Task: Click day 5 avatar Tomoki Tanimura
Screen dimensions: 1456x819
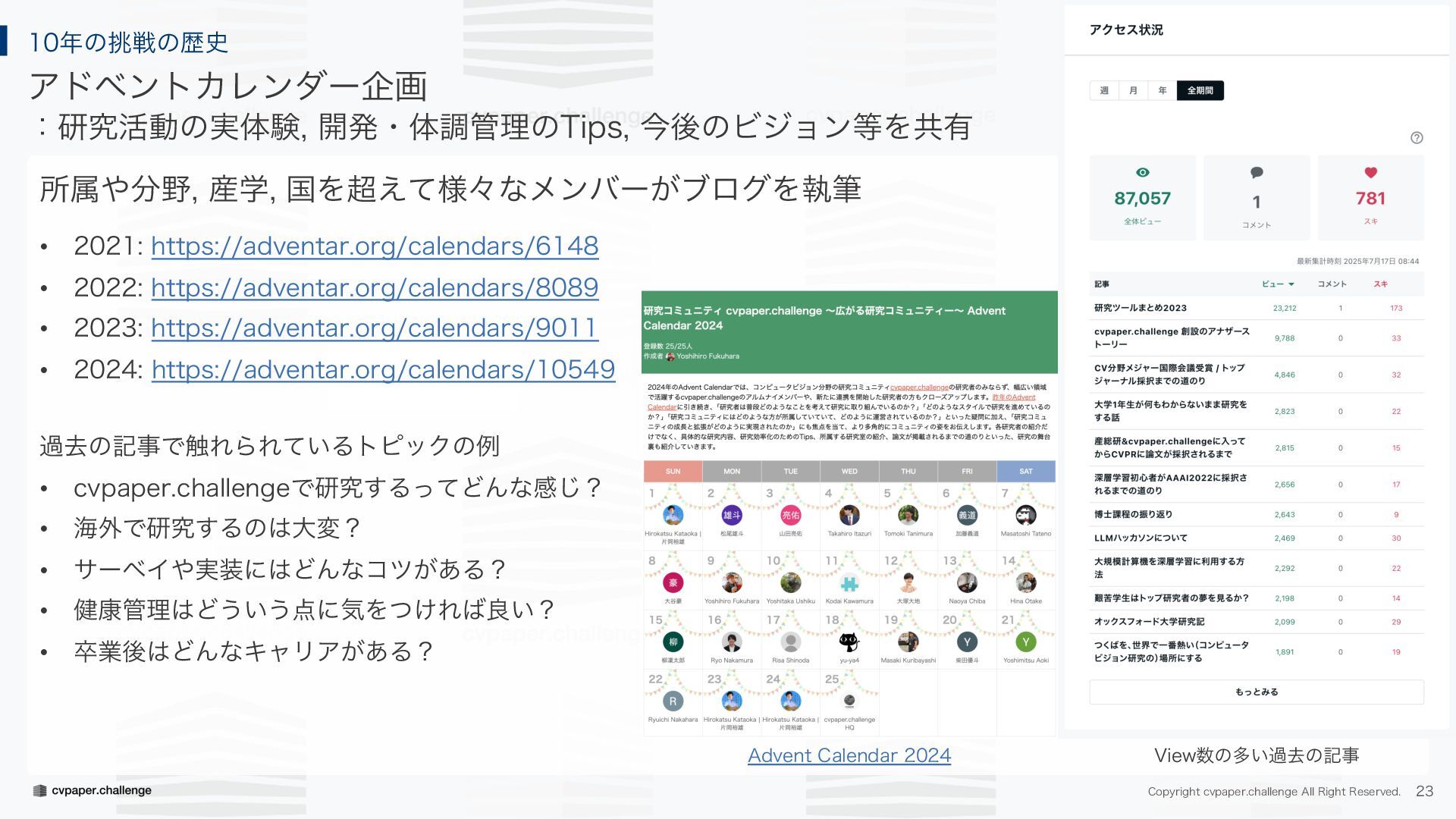Action: (x=908, y=515)
